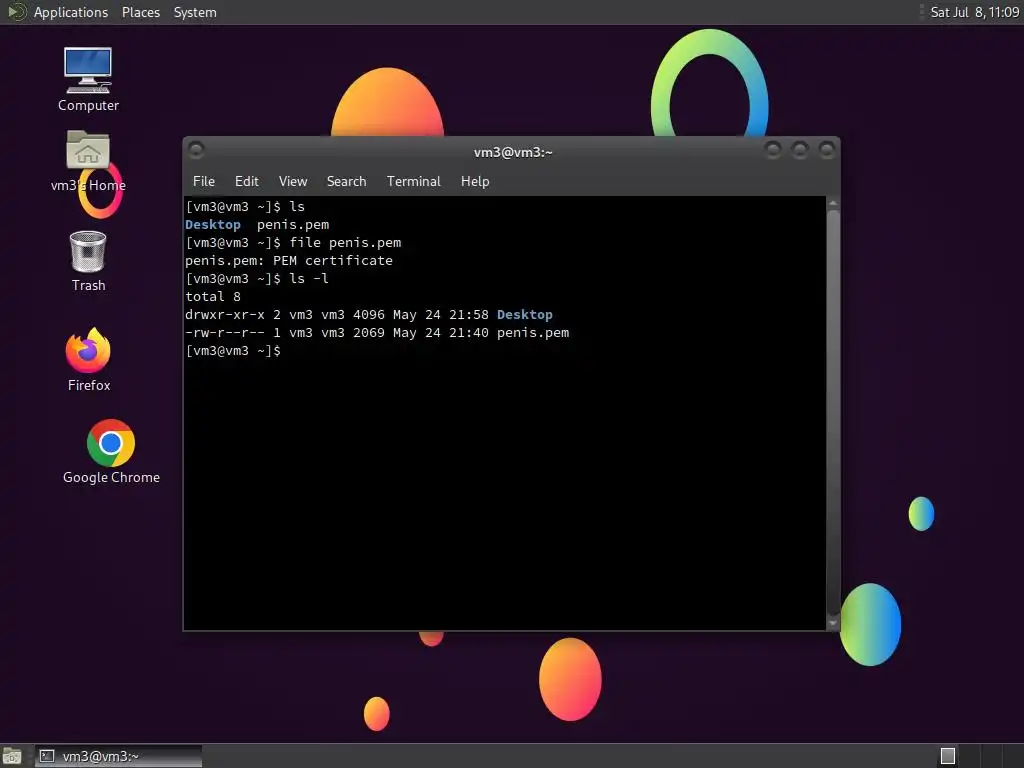Click the terminal vertical scrollbar track

833,413
